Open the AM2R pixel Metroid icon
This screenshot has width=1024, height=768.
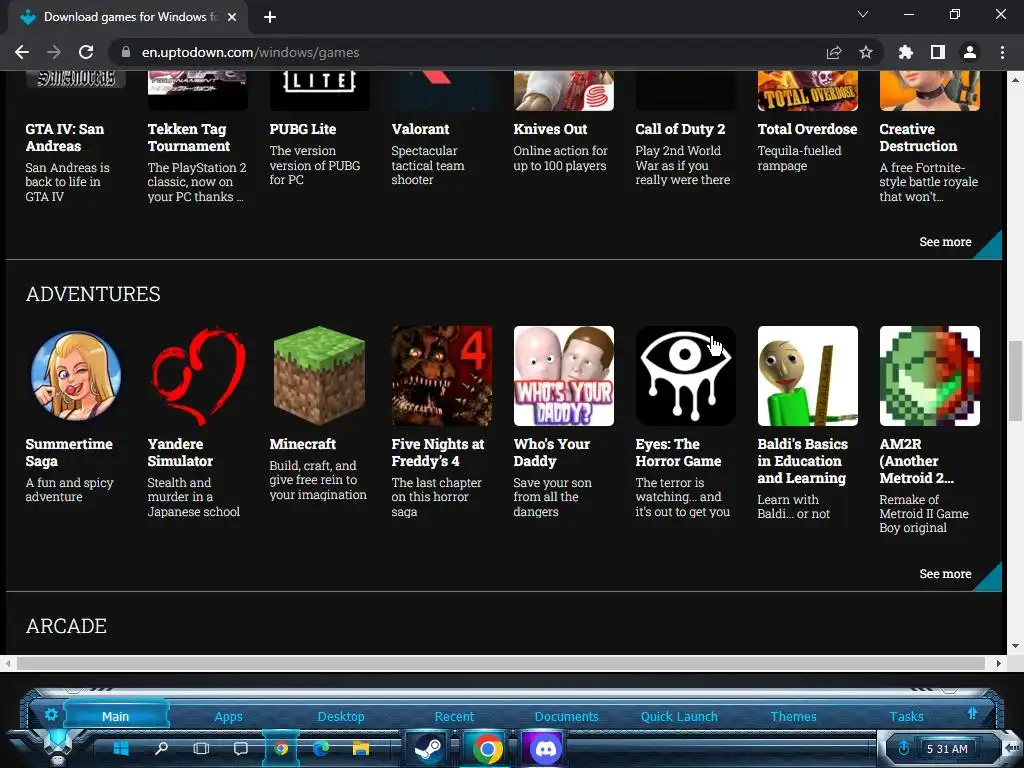(x=930, y=376)
